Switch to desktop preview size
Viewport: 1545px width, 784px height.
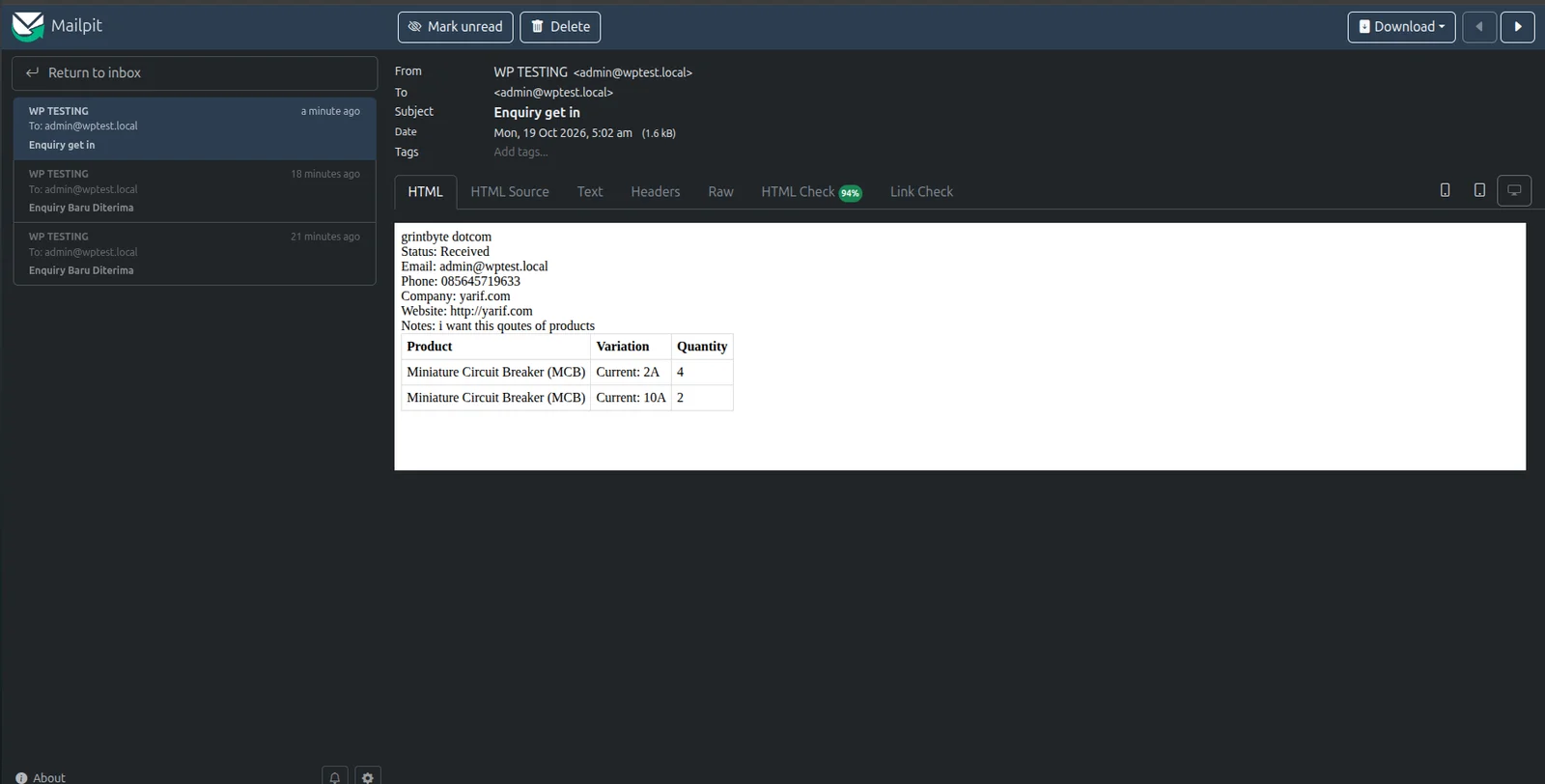pos(1514,190)
